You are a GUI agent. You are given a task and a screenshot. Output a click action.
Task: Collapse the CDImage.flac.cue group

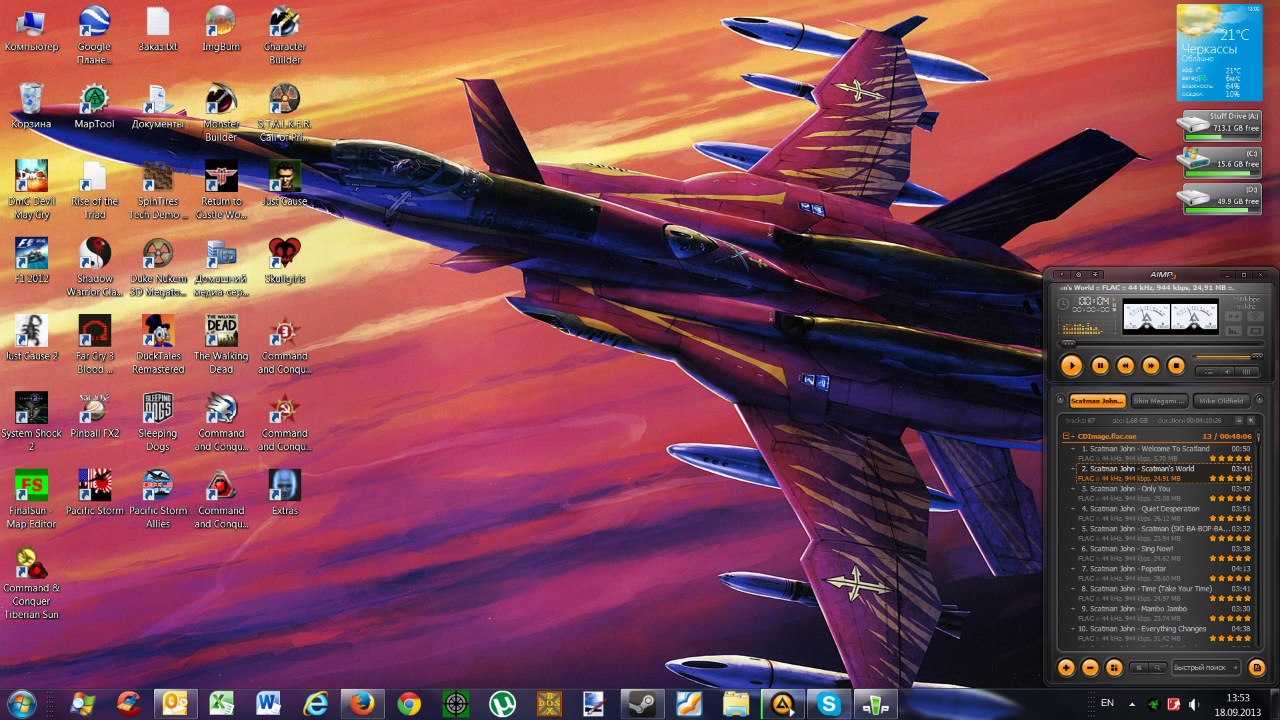(1068, 436)
